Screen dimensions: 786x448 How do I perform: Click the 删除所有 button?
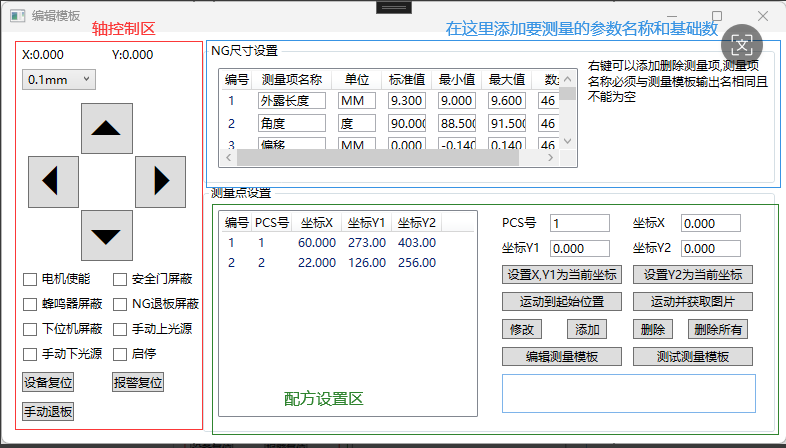[718, 329]
